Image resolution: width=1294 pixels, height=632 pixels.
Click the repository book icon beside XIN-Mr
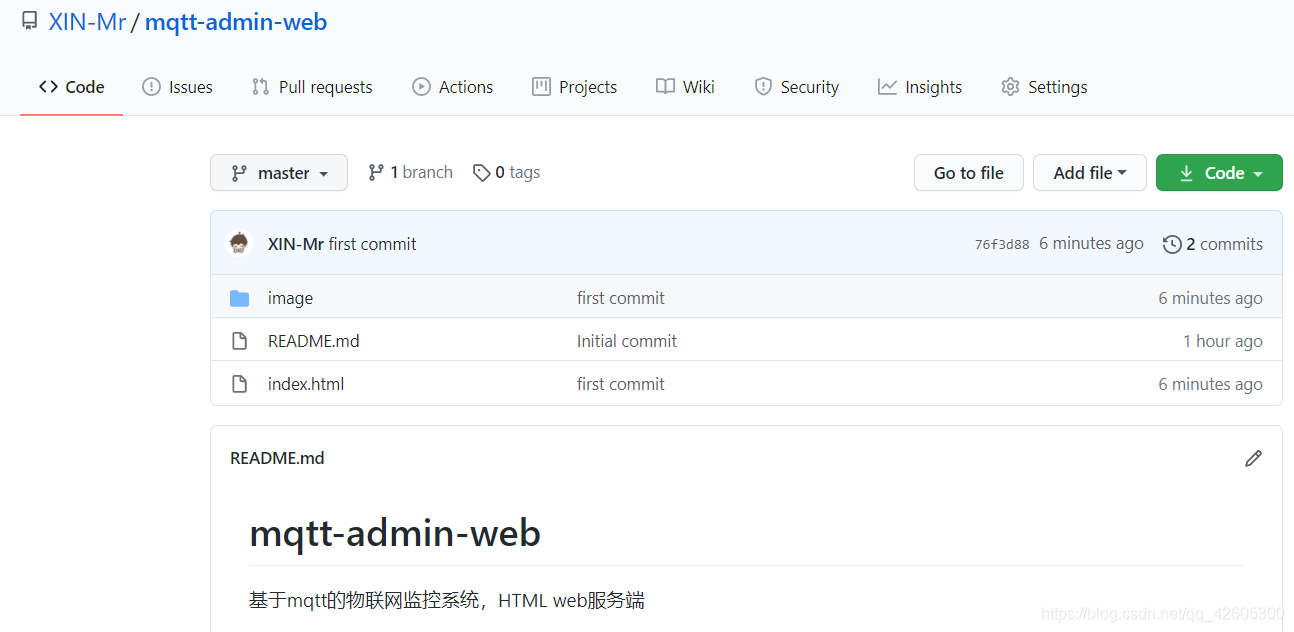click(30, 22)
